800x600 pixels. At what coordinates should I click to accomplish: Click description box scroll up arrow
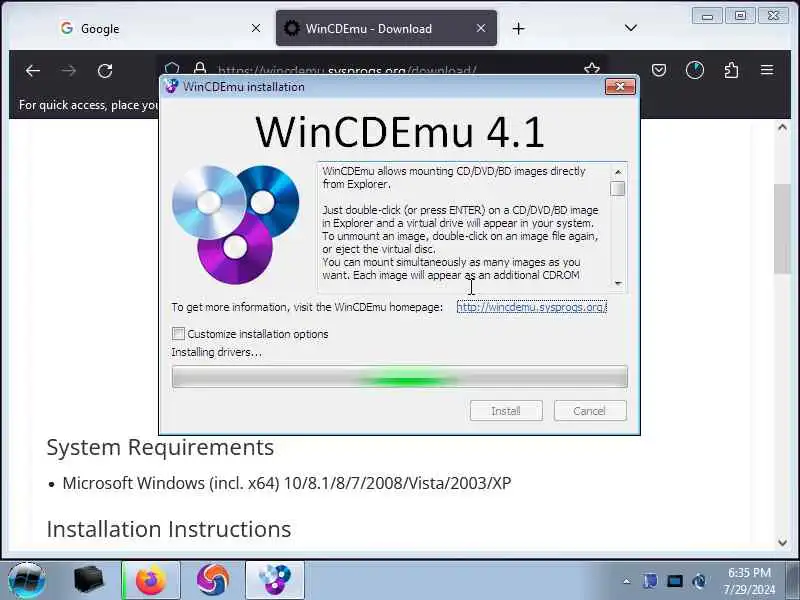pyautogui.click(x=618, y=172)
